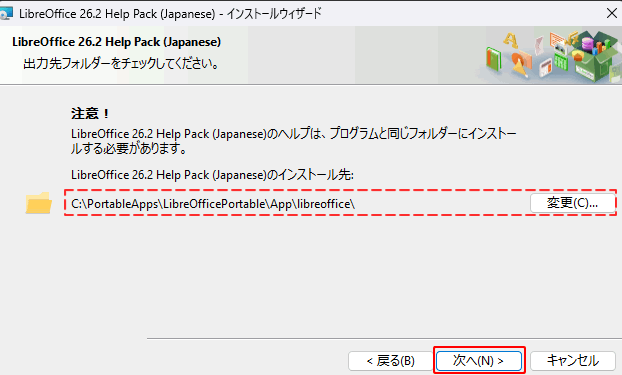Click the 注意！ warning heading
This screenshot has height=375, width=622.
(x=90, y=114)
